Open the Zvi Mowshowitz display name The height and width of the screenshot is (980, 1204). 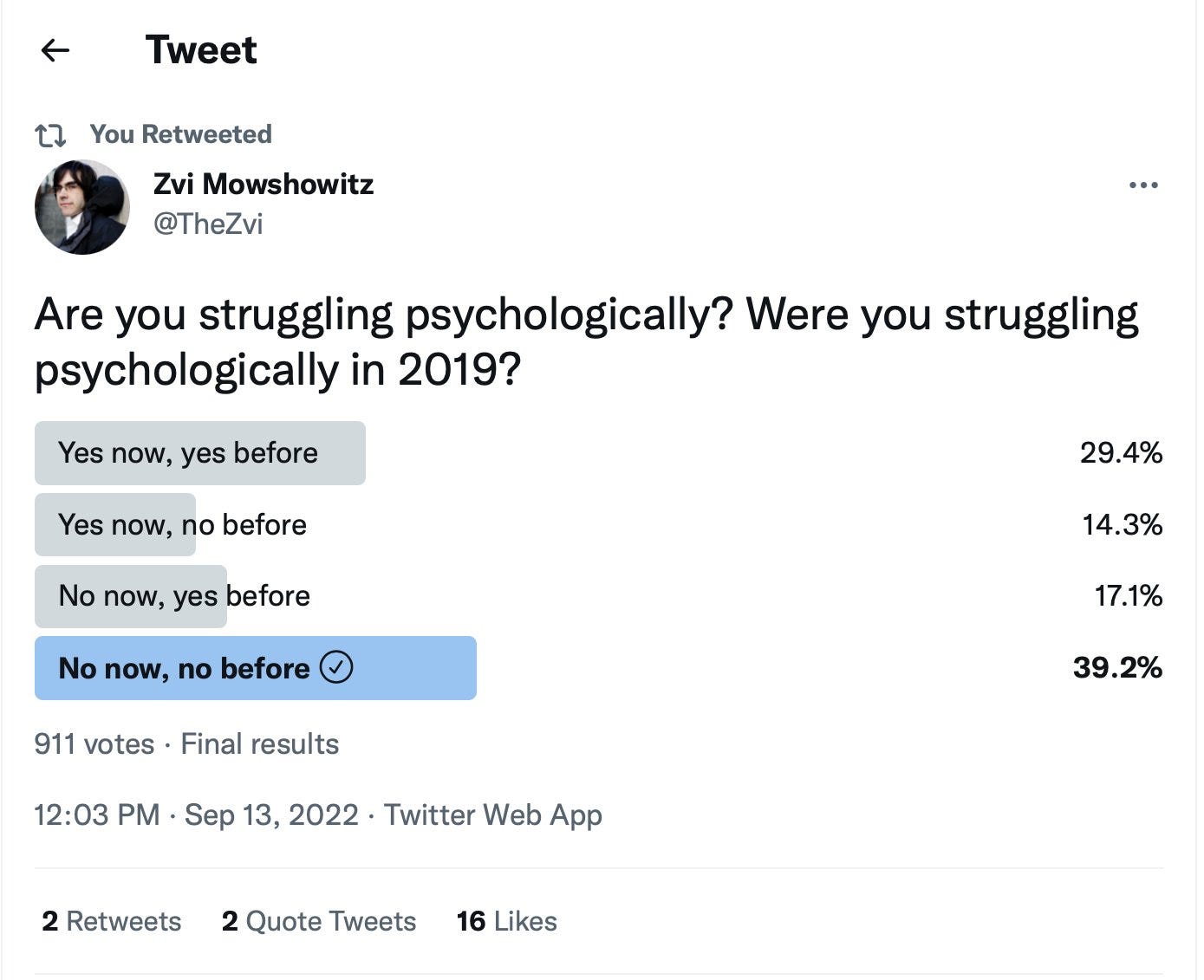click(x=264, y=184)
